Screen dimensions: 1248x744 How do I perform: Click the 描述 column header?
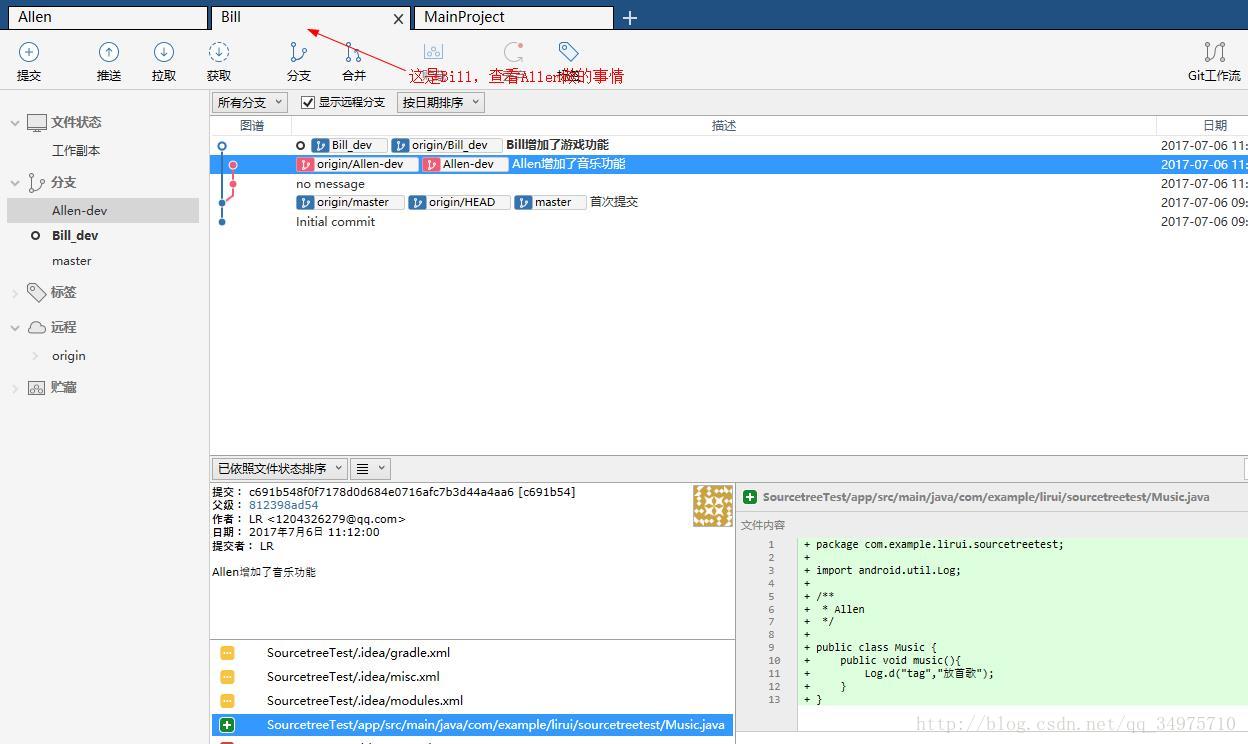(724, 125)
